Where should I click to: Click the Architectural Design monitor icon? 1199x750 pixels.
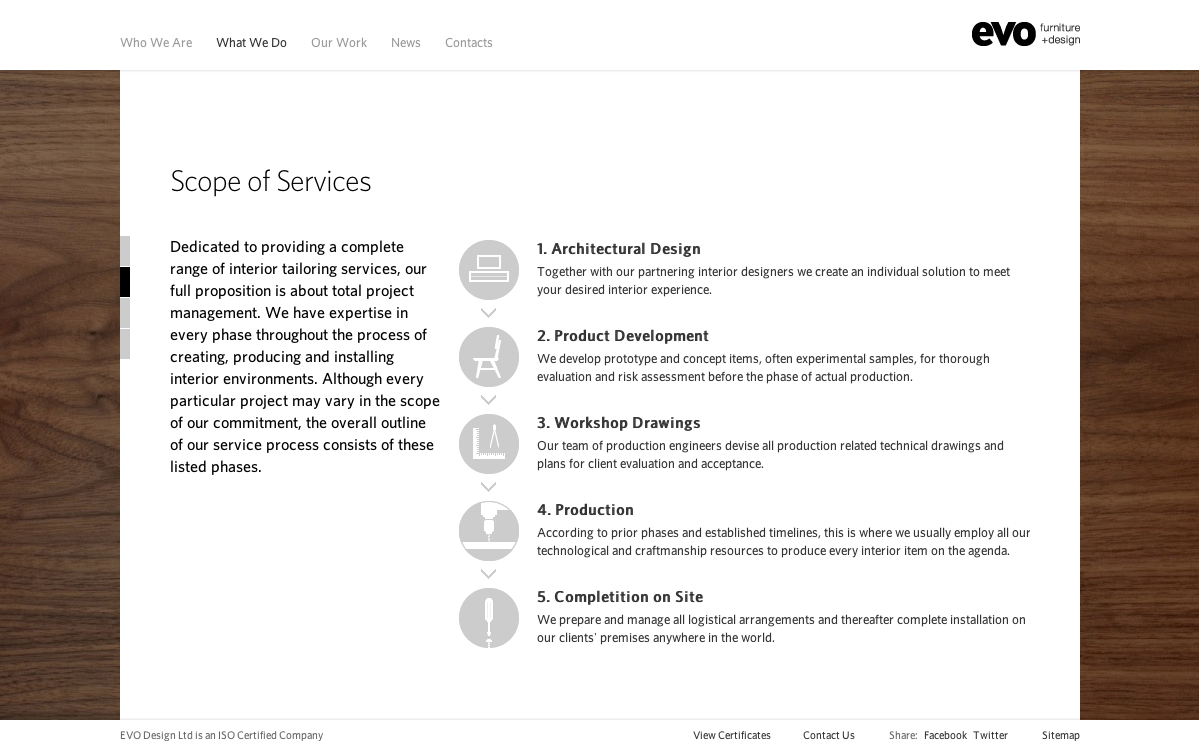tap(489, 270)
